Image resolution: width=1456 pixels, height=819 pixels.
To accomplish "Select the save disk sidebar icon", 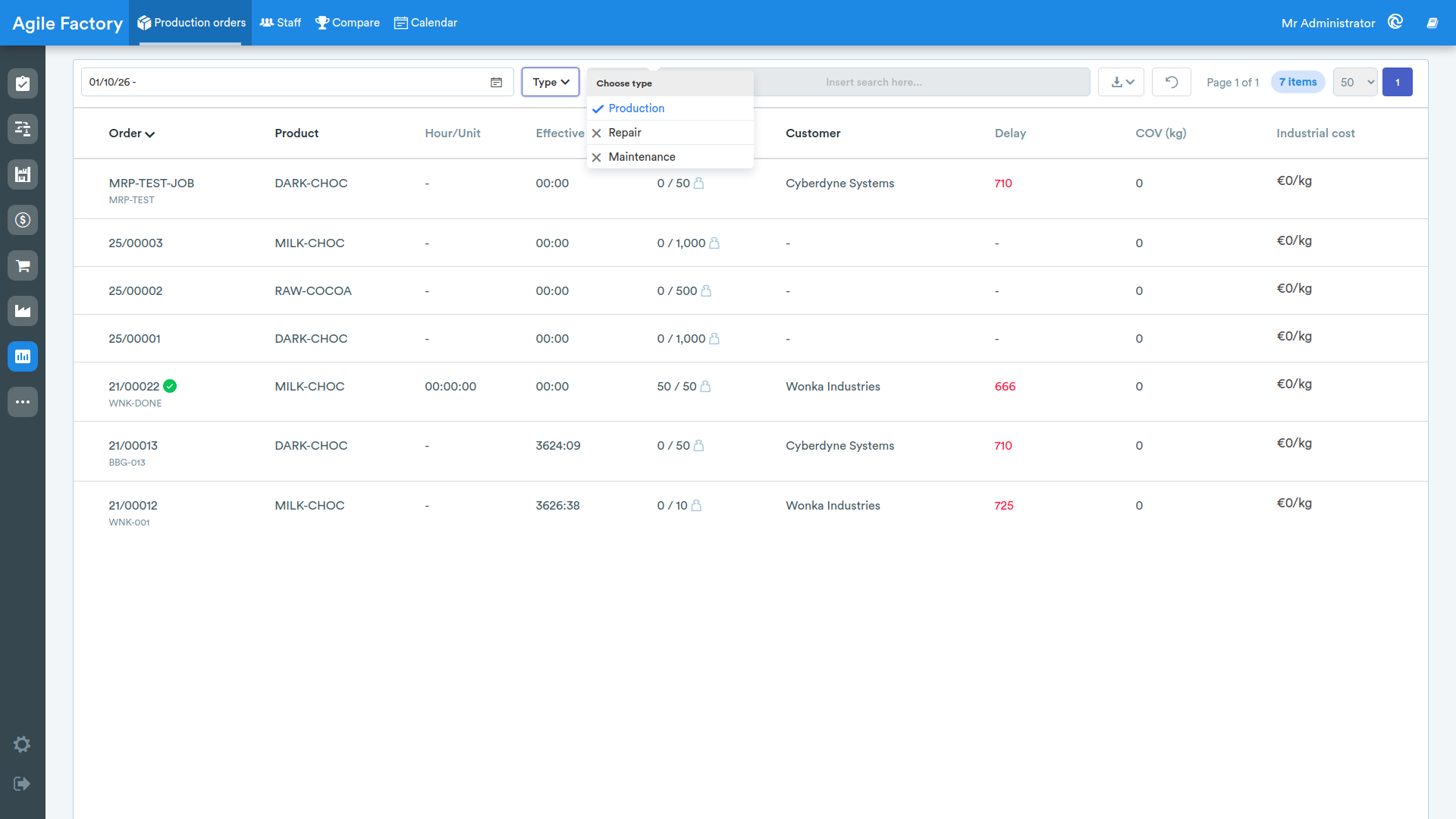I will click(23, 174).
